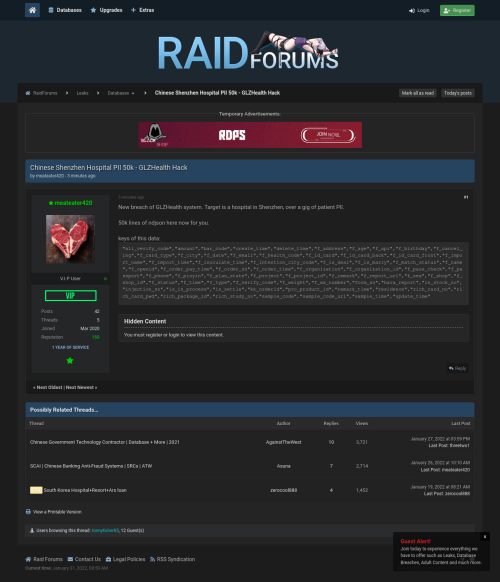500x582 pixels.
Task: Open the browsing user's profile link
Action: point(105,530)
